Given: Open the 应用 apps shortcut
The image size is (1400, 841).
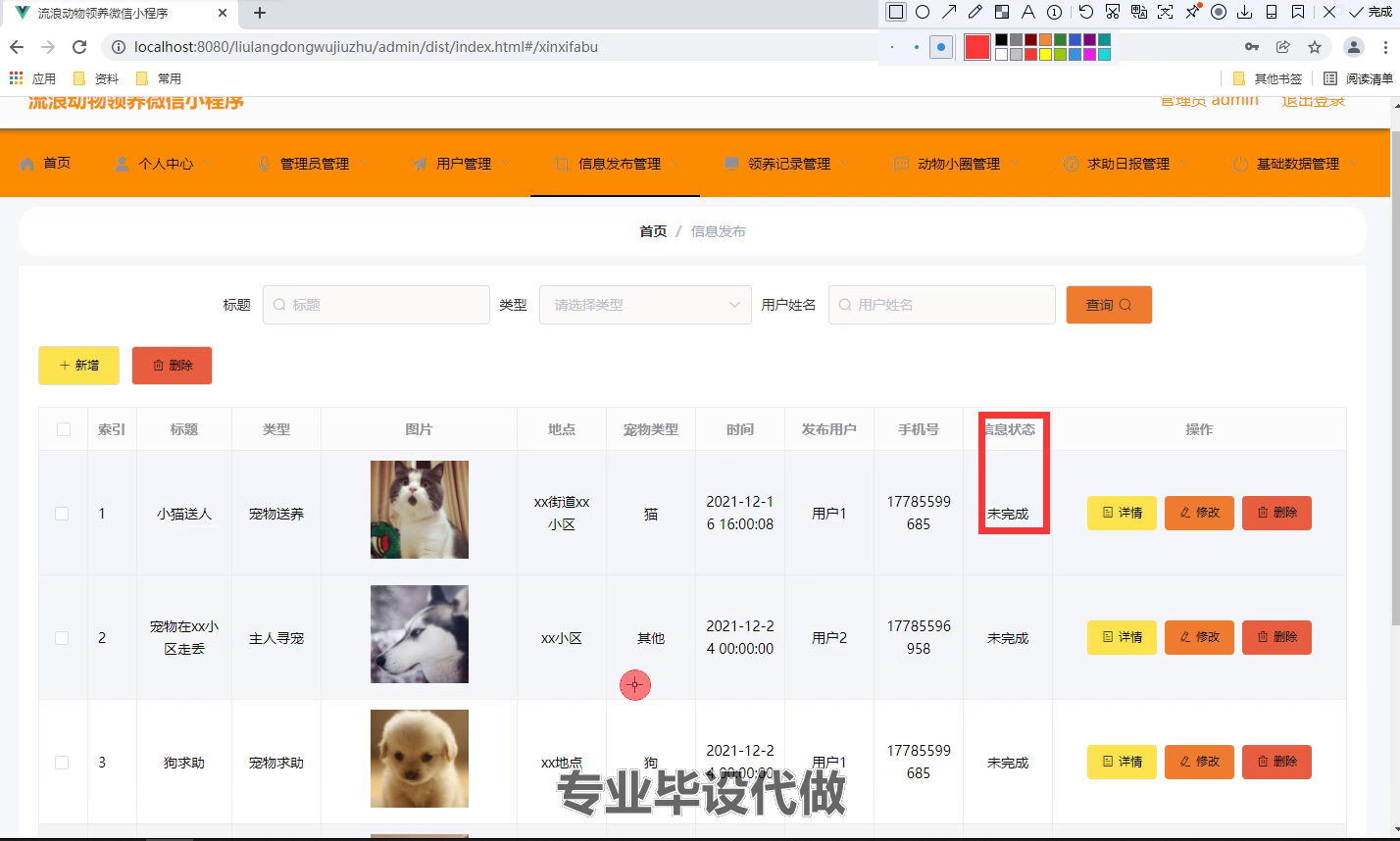Looking at the screenshot, I should (x=33, y=78).
